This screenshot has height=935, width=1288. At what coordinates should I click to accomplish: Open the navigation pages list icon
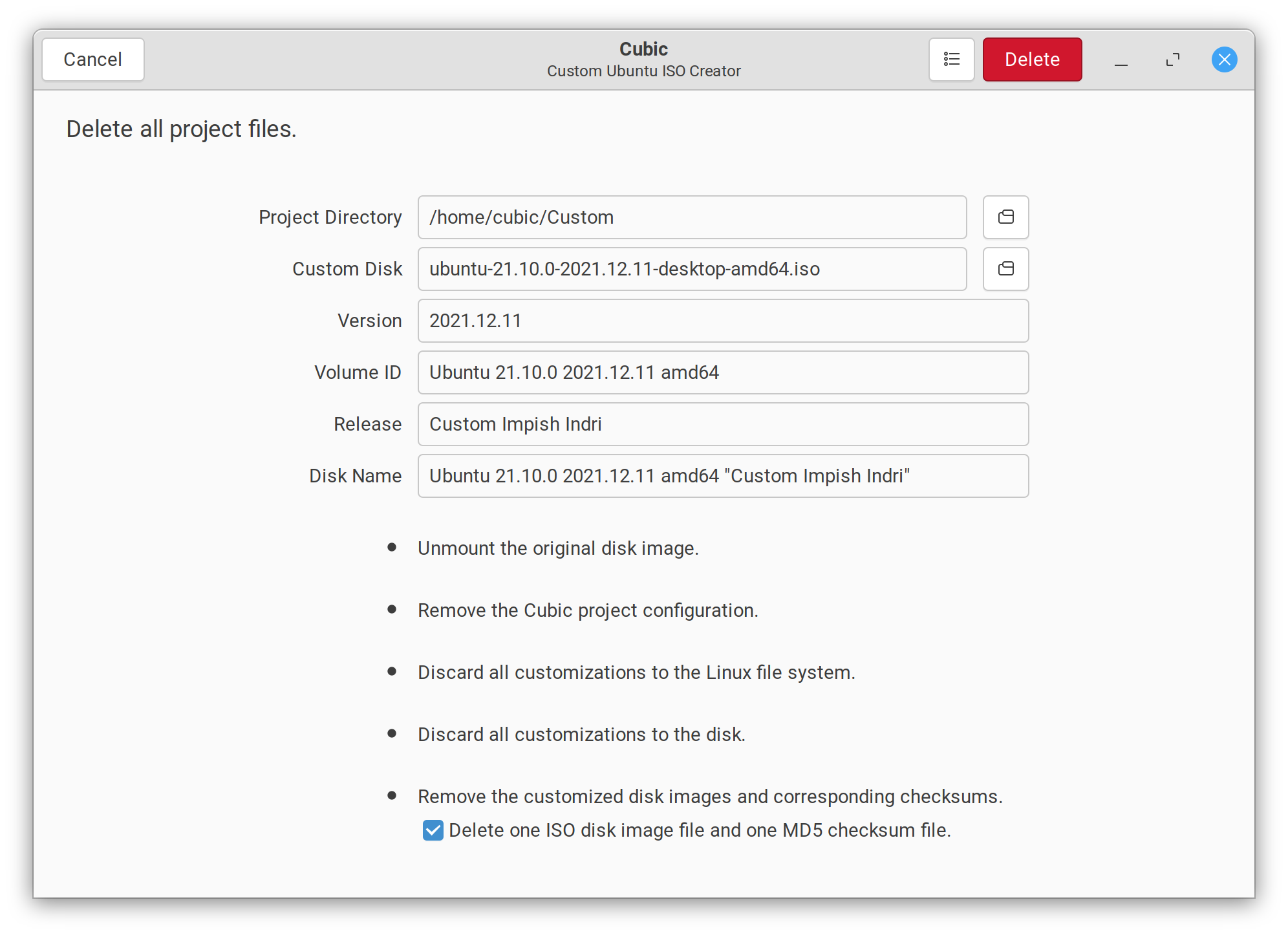pyautogui.click(x=951, y=59)
